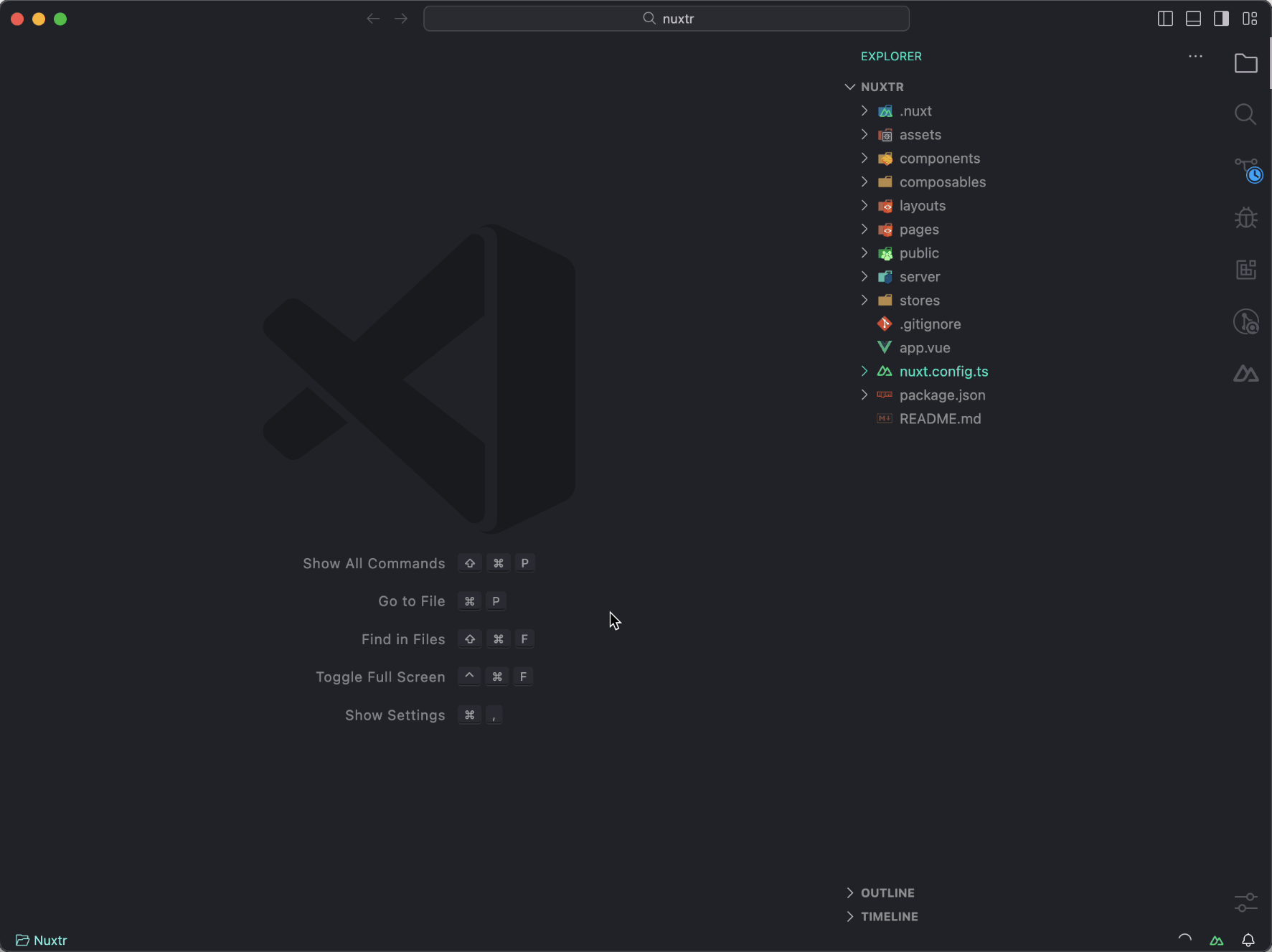Open Nuxtr folder item in status bar

42,940
